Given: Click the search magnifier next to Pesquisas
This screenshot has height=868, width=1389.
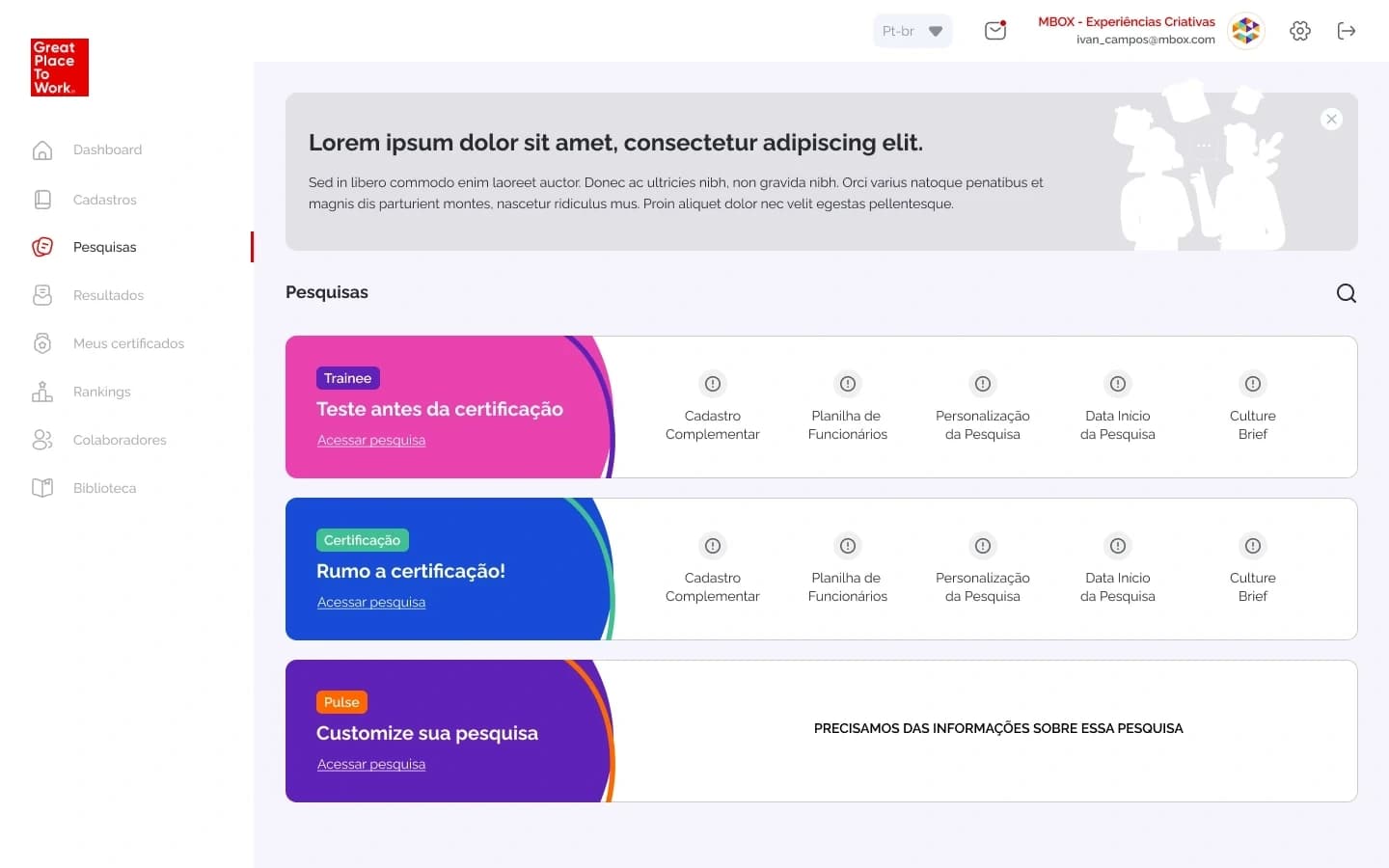Looking at the screenshot, I should [x=1347, y=293].
